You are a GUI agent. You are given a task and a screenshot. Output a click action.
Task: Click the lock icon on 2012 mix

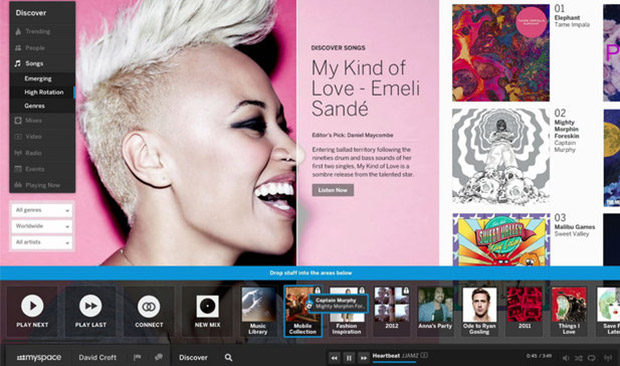pos(406,291)
